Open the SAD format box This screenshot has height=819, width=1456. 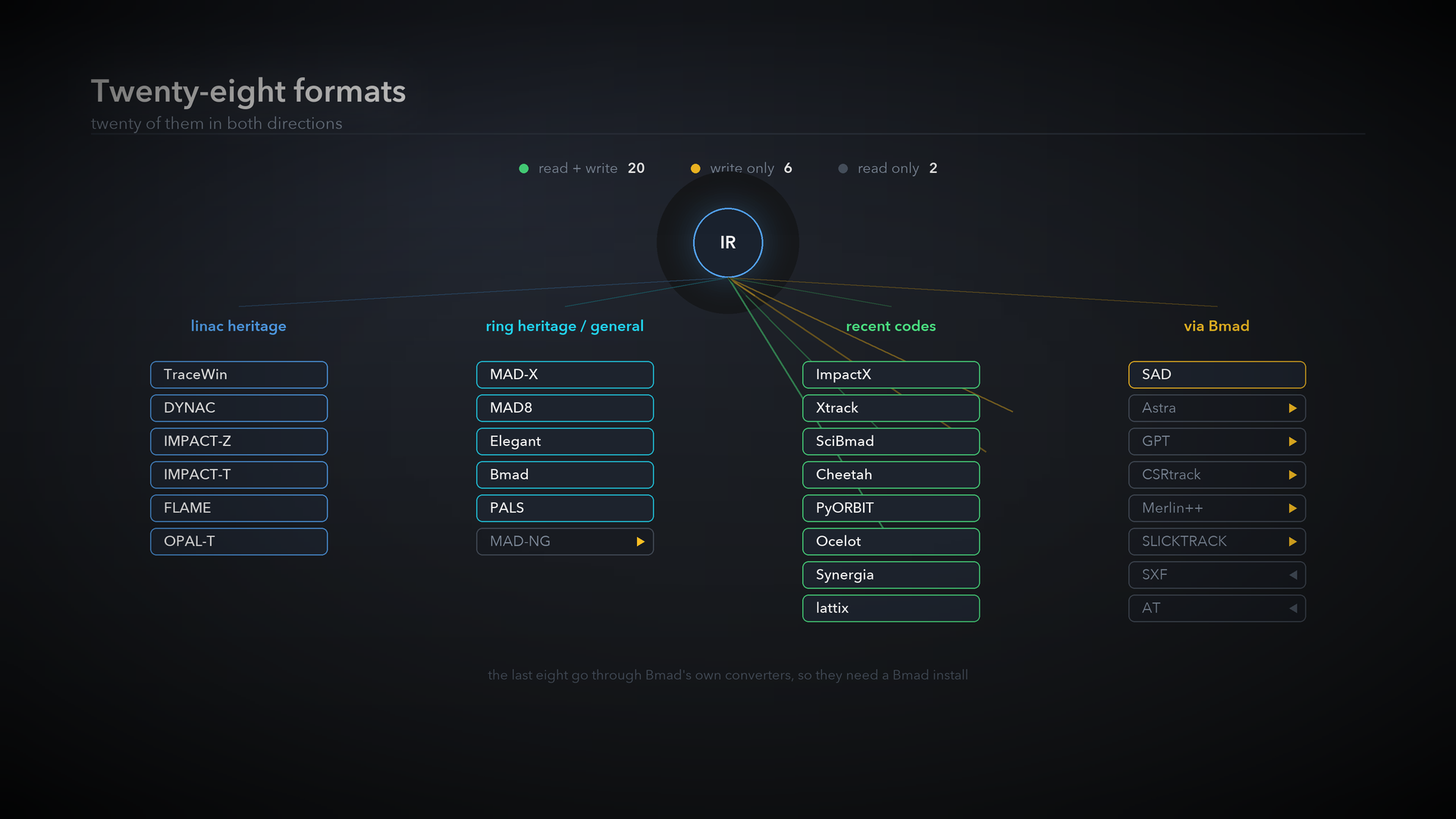pyautogui.click(x=1217, y=375)
